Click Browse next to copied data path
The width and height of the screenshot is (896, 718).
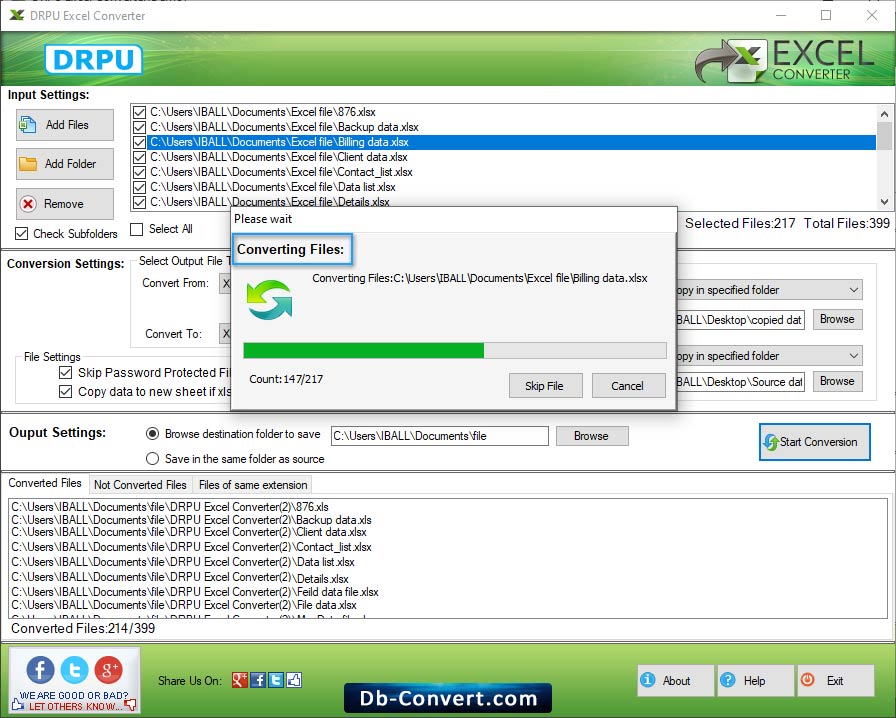point(837,319)
